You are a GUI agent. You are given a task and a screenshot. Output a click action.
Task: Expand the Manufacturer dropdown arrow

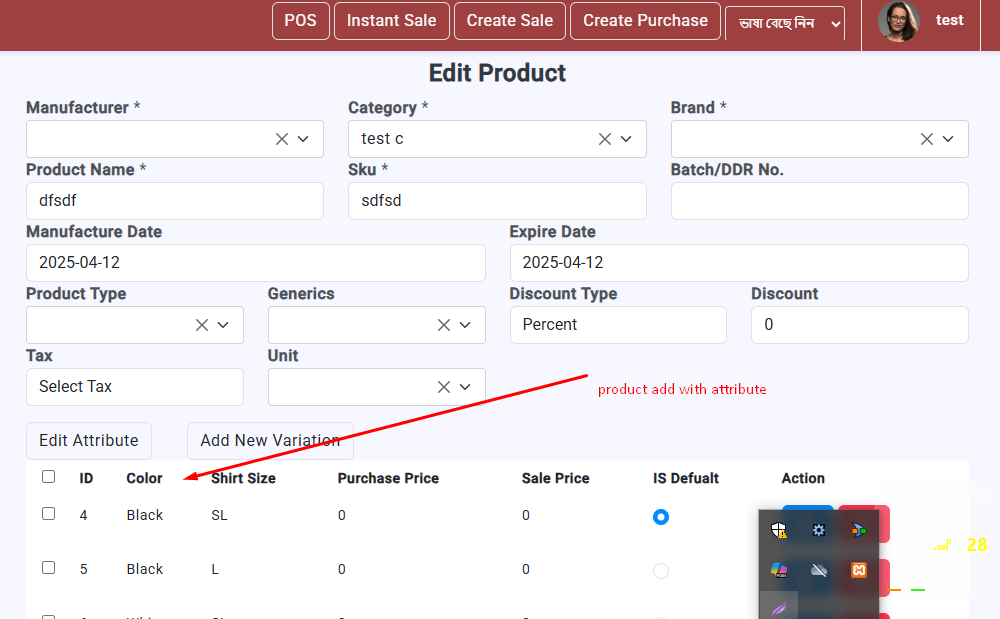point(304,139)
